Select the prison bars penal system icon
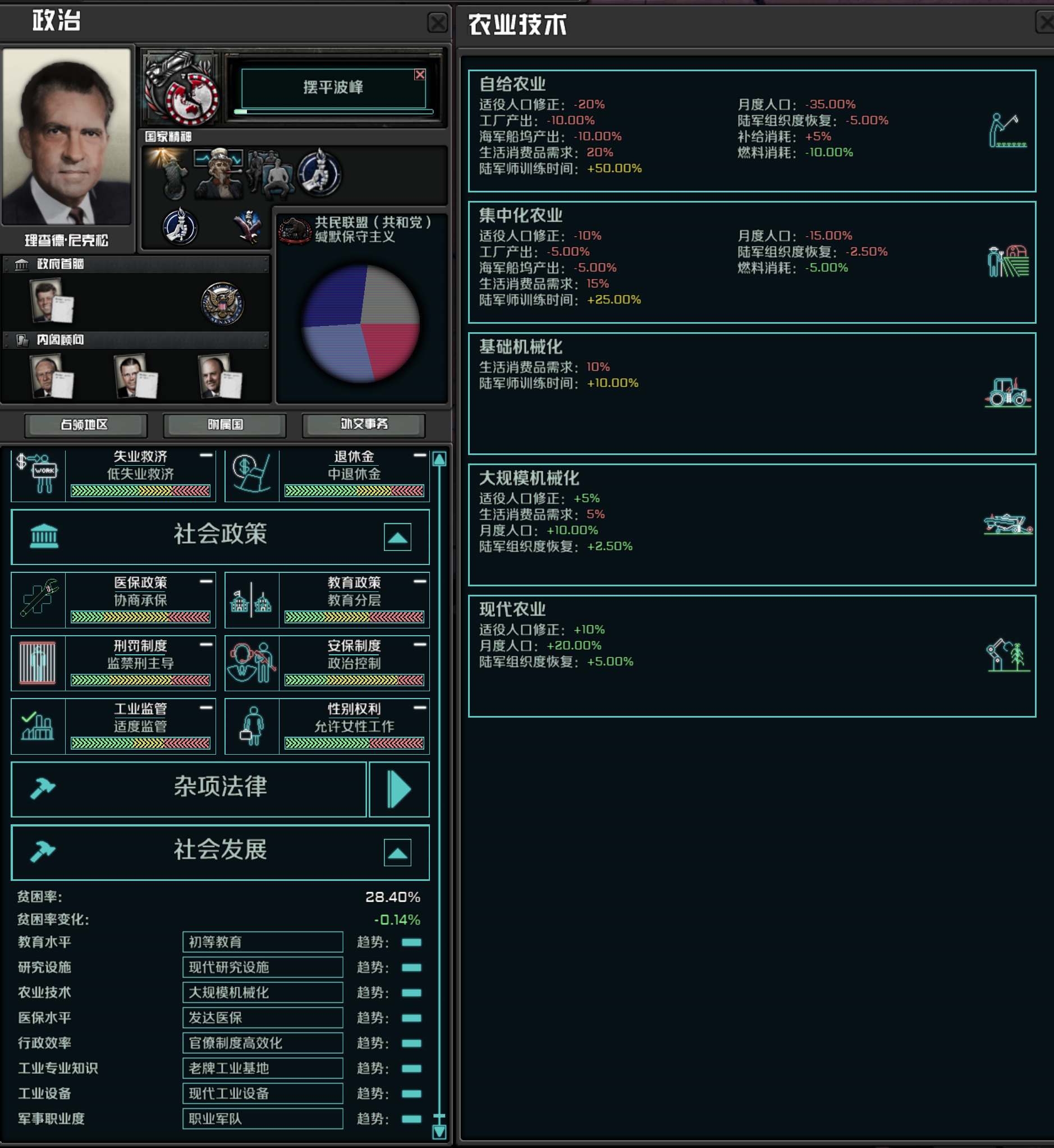The width and height of the screenshot is (1054, 1148). pos(38,663)
